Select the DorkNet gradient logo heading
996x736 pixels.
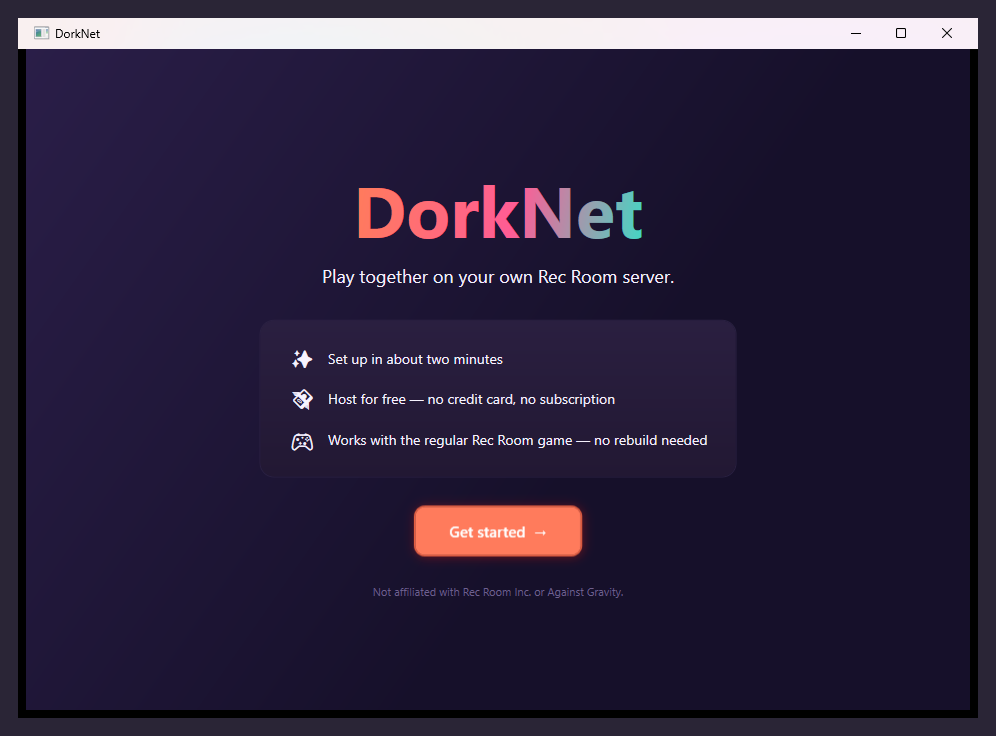coord(499,214)
